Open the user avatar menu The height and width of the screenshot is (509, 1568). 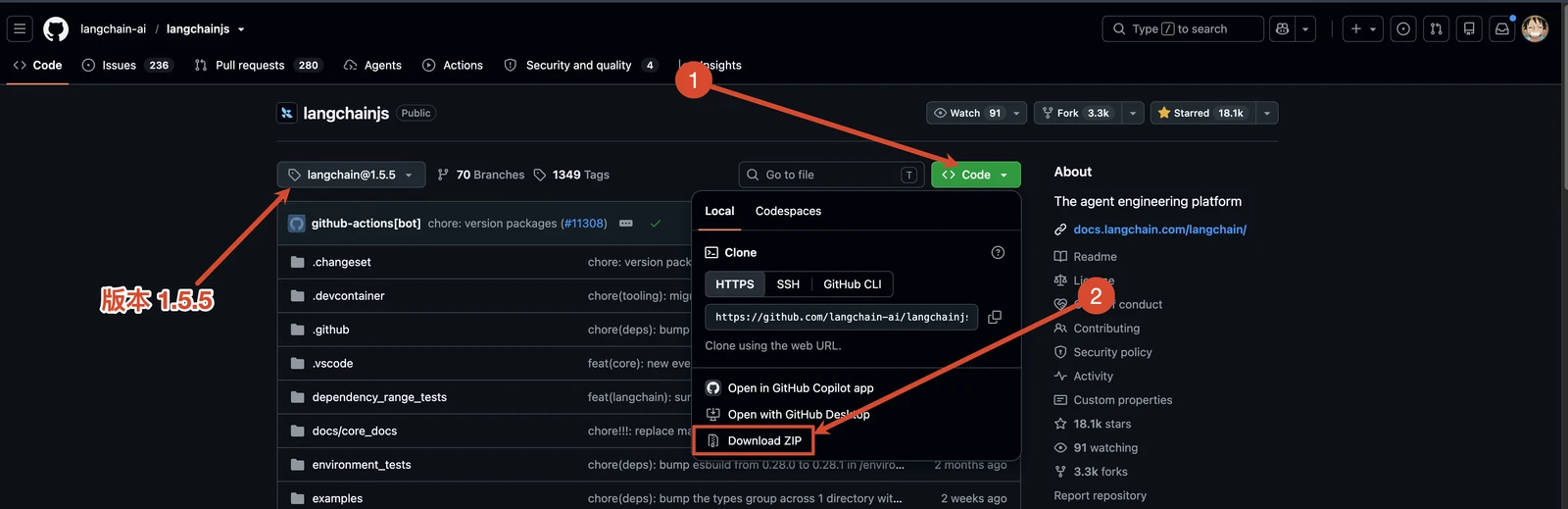click(x=1535, y=29)
